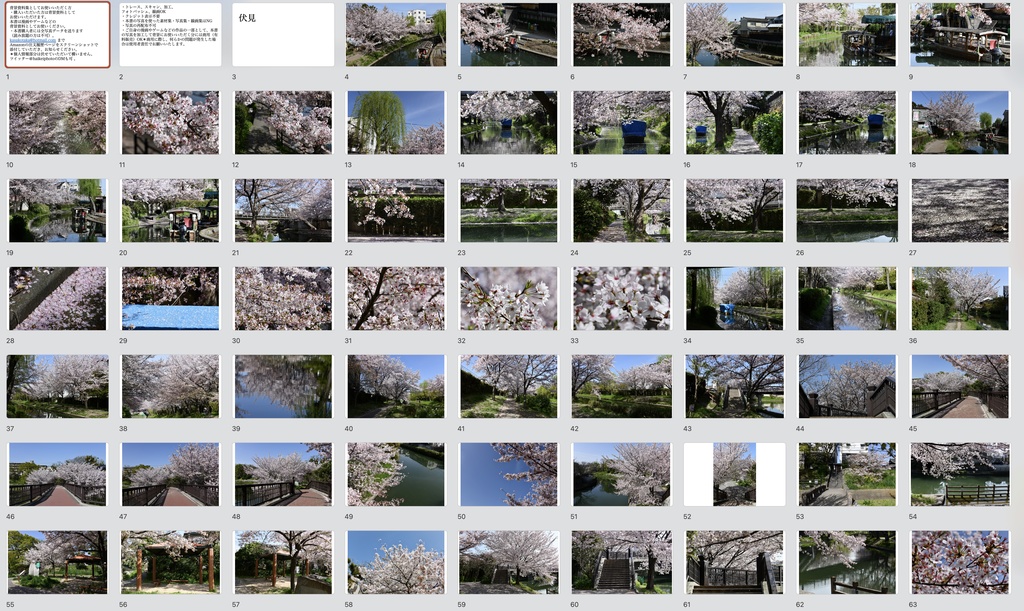
Task: Open page 2 containing the usage terms text
Action: pos(170,33)
